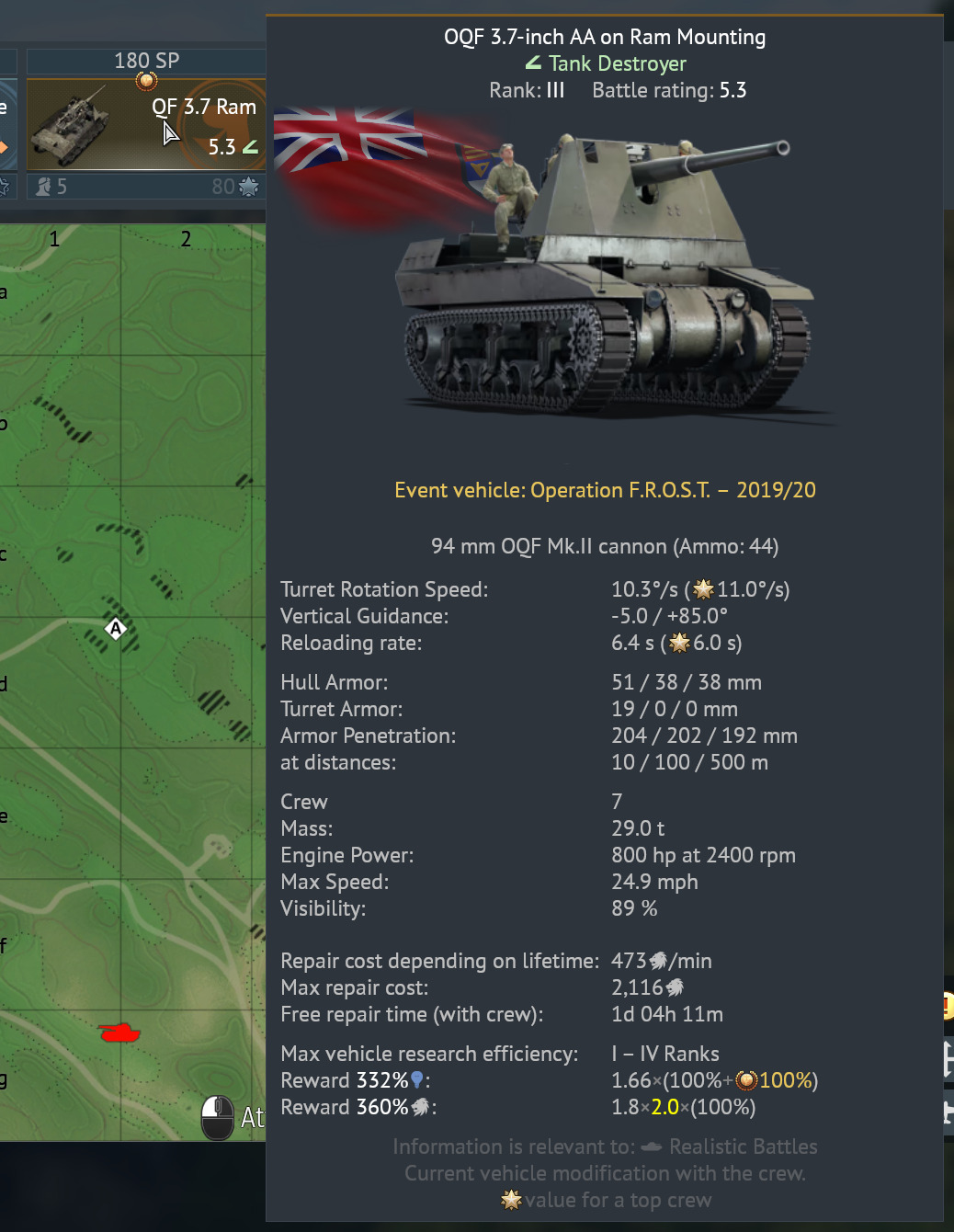
Task: Click the research point bulb icon in Reward row
Action: coord(417,1080)
